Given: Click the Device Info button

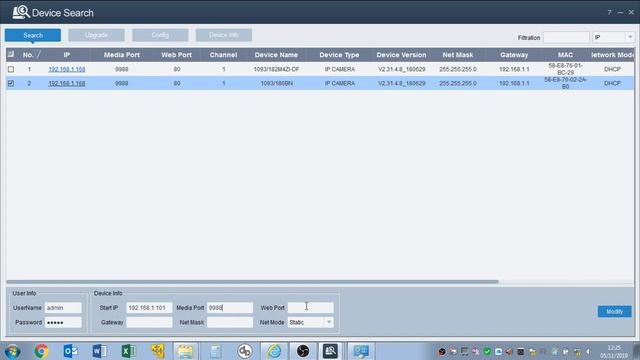Looking at the screenshot, I should coord(224,35).
